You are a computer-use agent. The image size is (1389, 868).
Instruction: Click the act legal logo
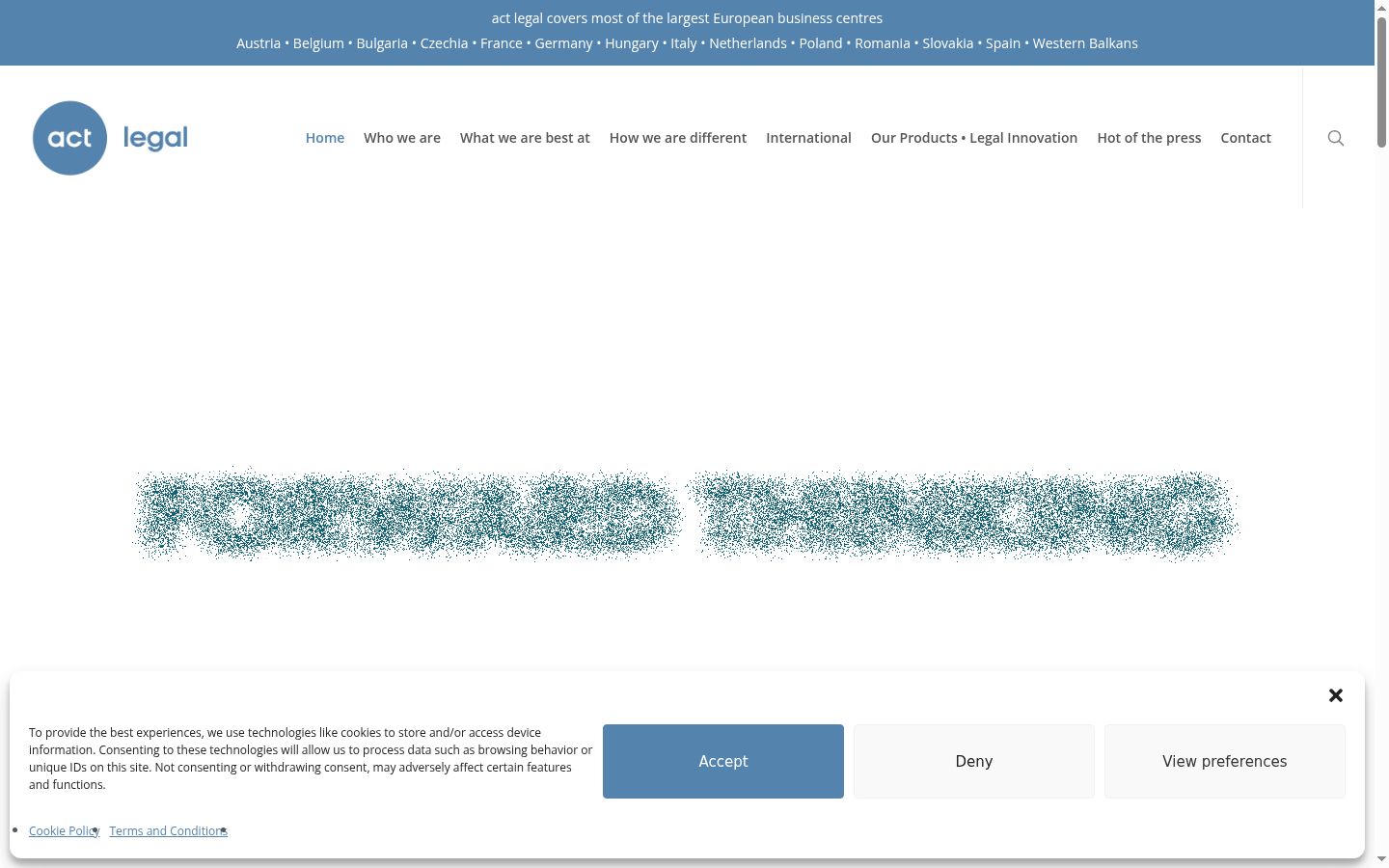point(111,138)
